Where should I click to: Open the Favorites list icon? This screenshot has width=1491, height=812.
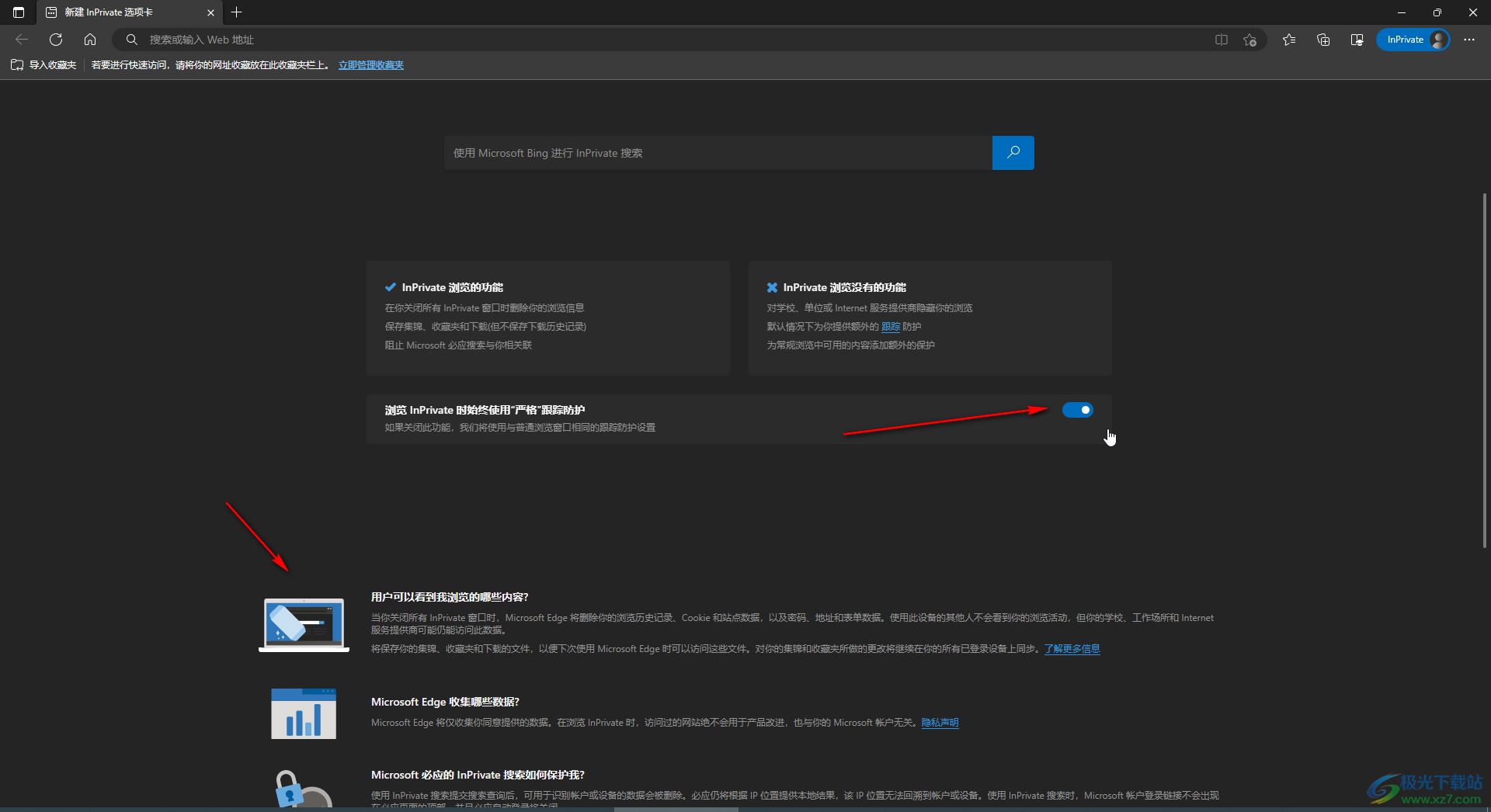[1289, 40]
